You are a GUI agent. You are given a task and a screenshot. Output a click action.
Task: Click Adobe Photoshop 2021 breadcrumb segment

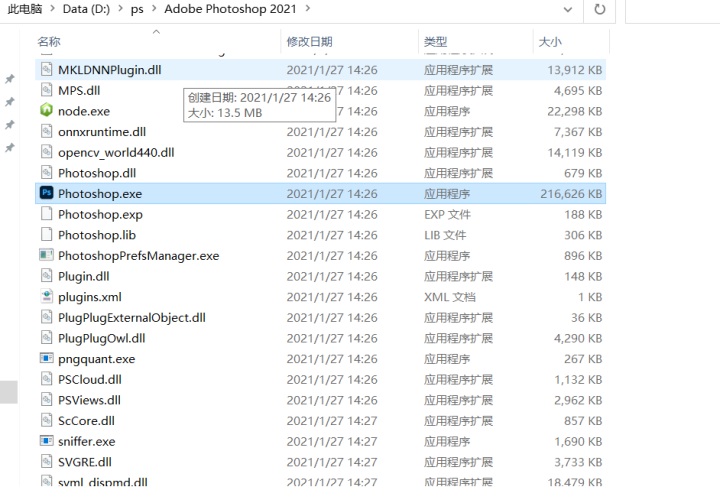click(x=230, y=9)
